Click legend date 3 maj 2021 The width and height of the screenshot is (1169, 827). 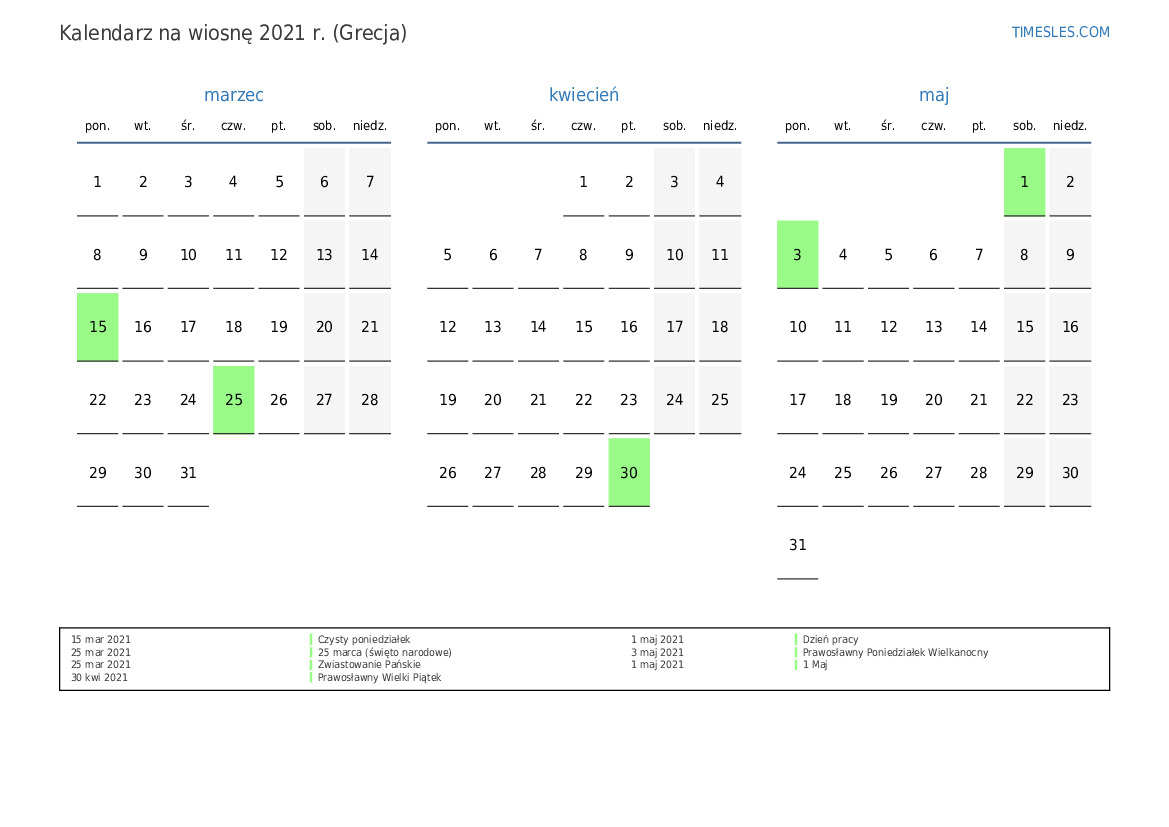tap(657, 653)
